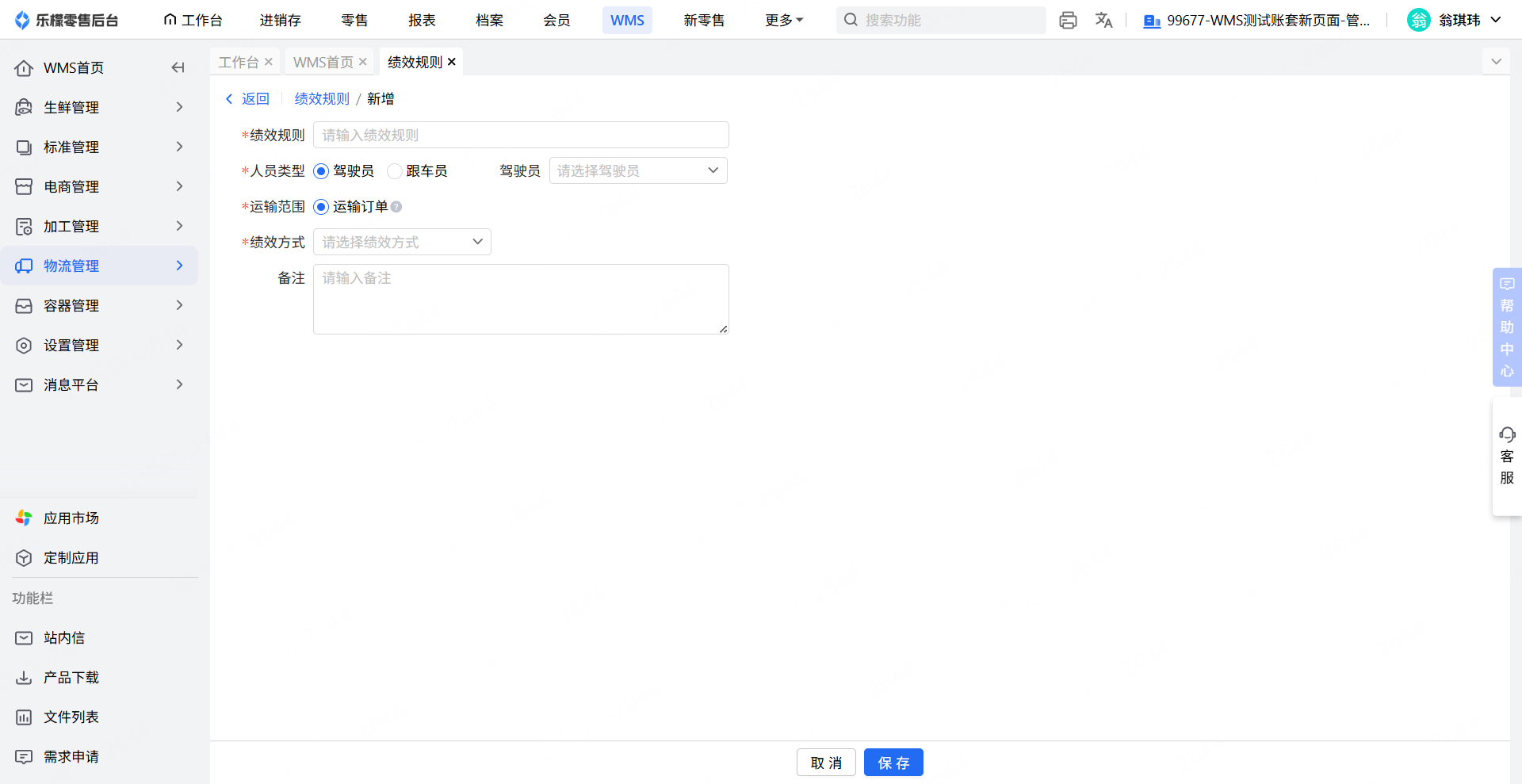Expand the 物流管理 submenu arrow

pos(179,266)
